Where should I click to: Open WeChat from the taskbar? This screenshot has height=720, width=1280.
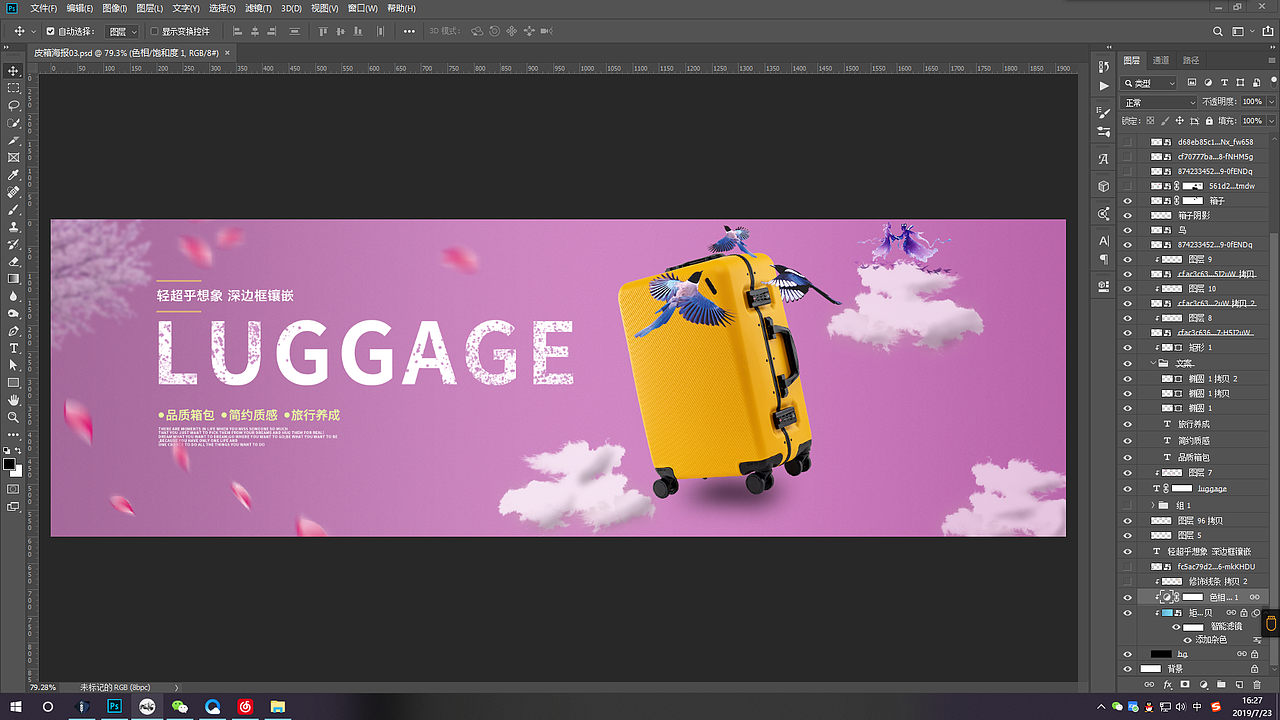pyautogui.click(x=180, y=706)
